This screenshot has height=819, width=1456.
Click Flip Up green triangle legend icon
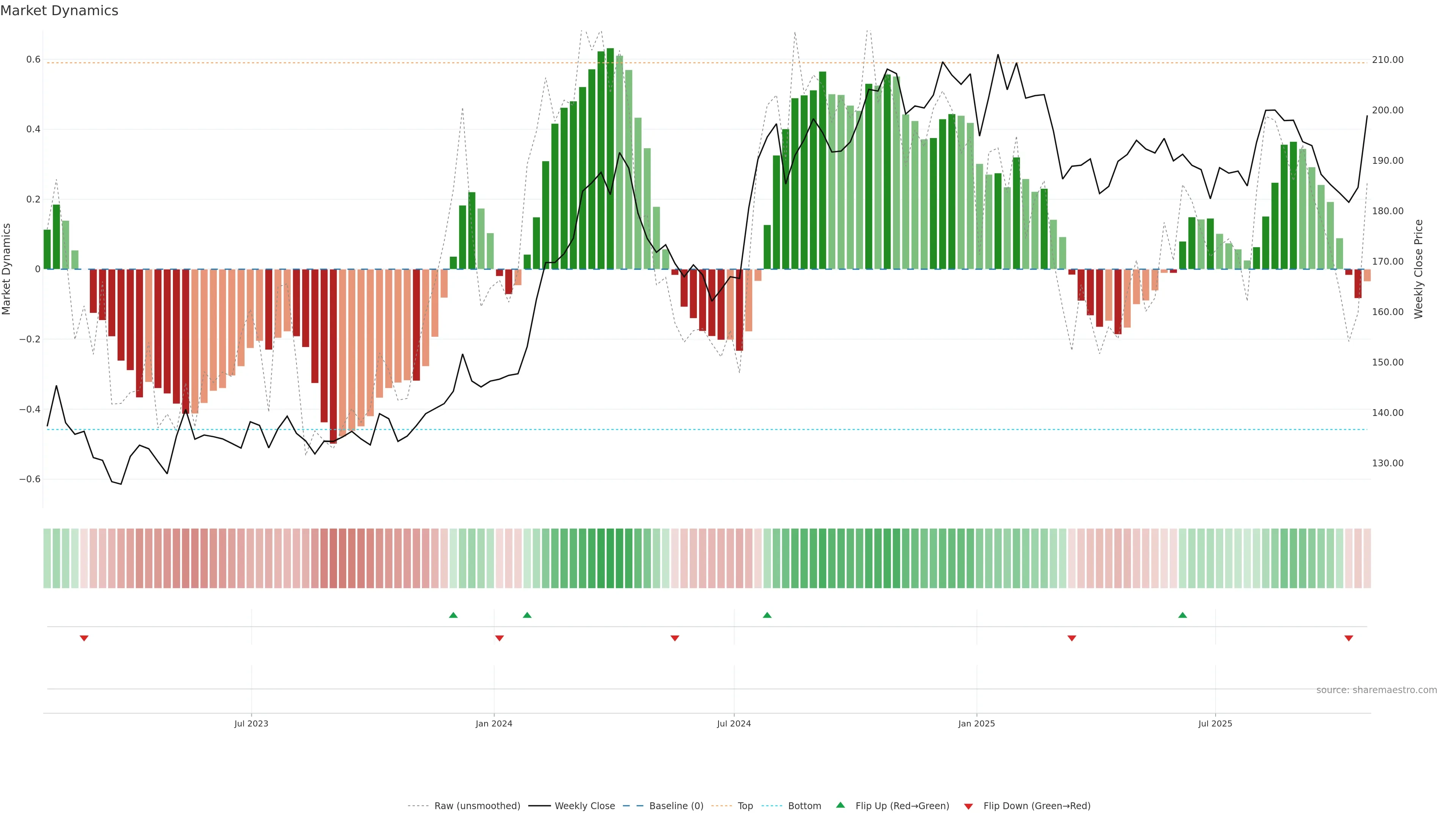click(841, 805)
